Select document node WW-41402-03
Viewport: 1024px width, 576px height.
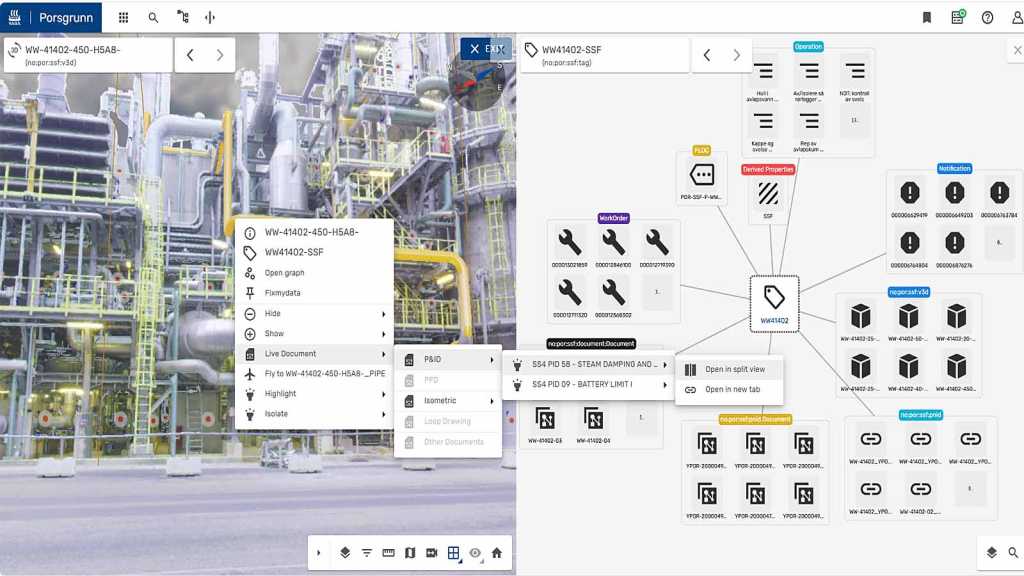pyautogui.click(x=545, y=424)
